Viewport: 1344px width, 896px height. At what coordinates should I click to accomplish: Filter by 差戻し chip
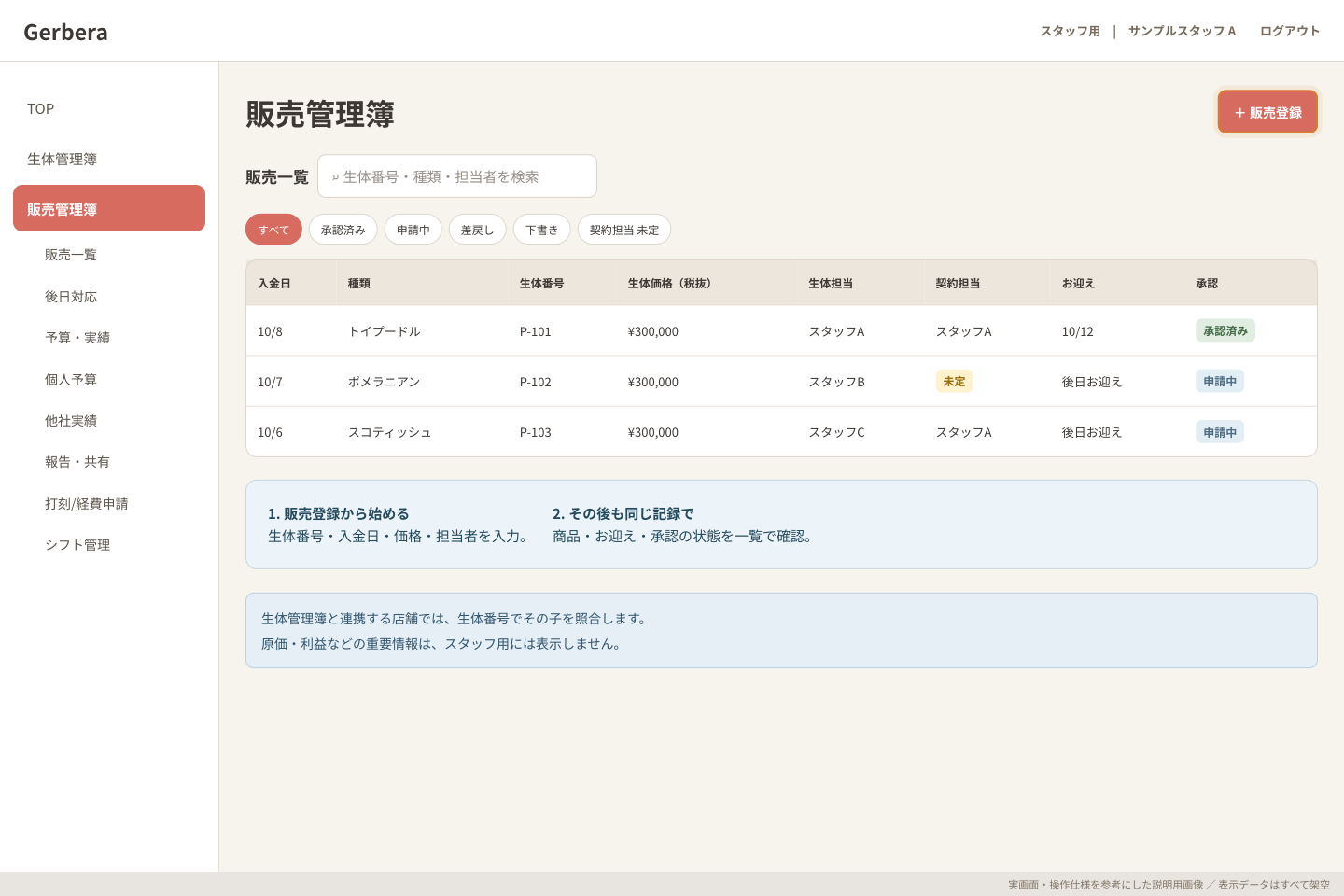478,230
